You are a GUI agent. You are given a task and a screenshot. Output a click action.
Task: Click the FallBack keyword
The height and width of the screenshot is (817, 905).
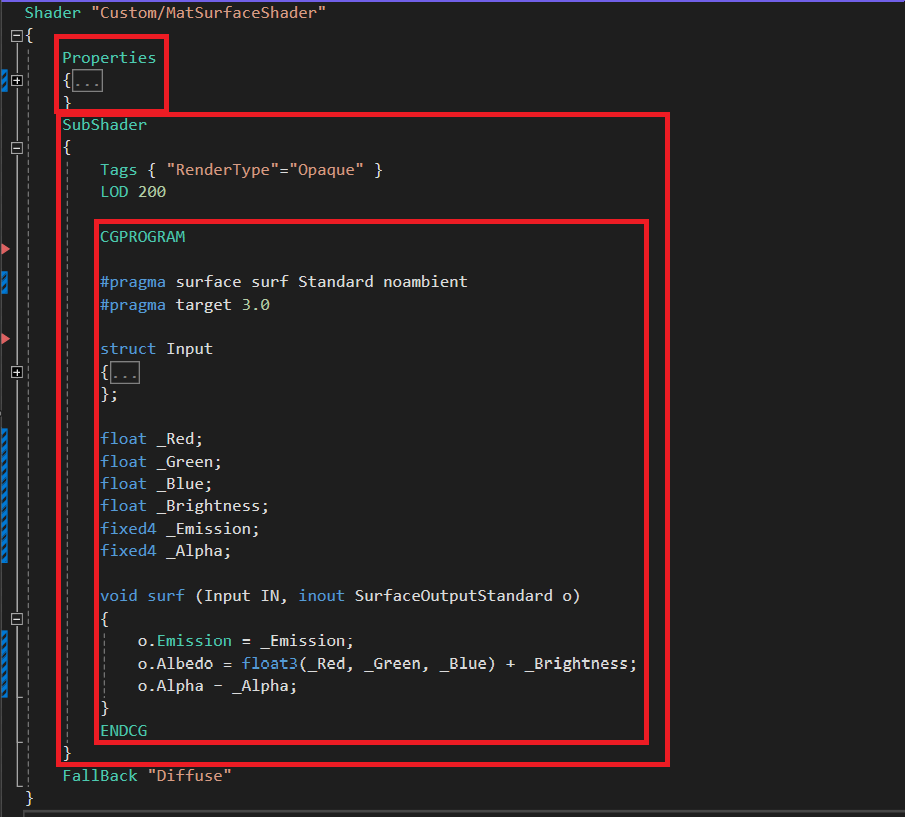[x=100, y=776]
